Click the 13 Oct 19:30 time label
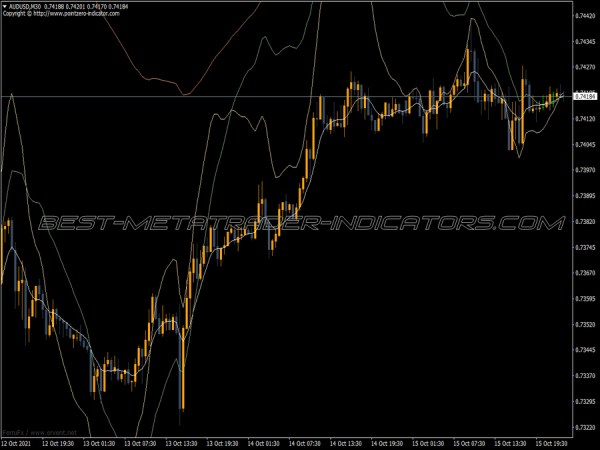This screenshot has height=450, width=600. 222,443
